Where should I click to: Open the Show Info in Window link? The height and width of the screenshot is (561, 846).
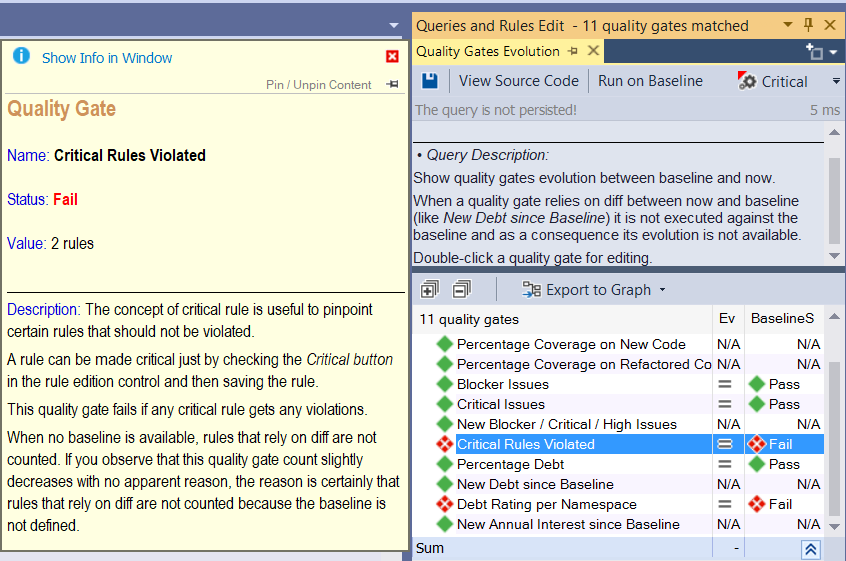(107, 58)
